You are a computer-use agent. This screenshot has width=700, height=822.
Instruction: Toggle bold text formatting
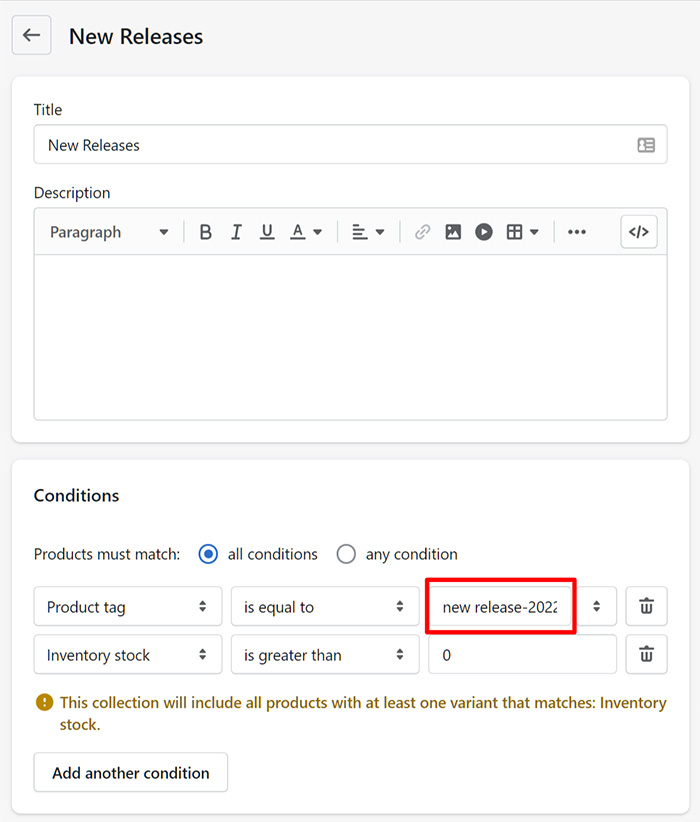coord(206,232)
